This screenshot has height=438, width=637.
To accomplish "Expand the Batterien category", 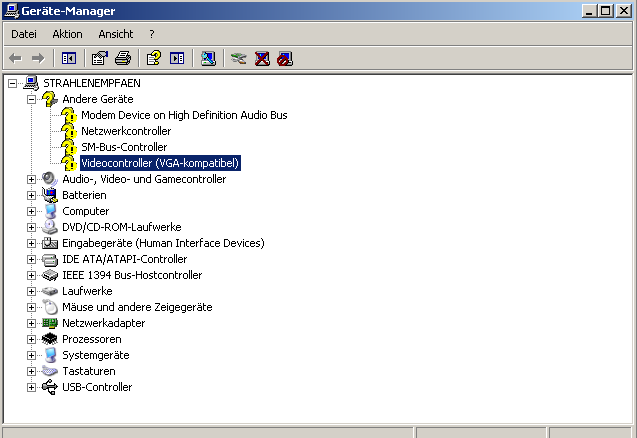I will pyautogui.click(x=31, y=195).
